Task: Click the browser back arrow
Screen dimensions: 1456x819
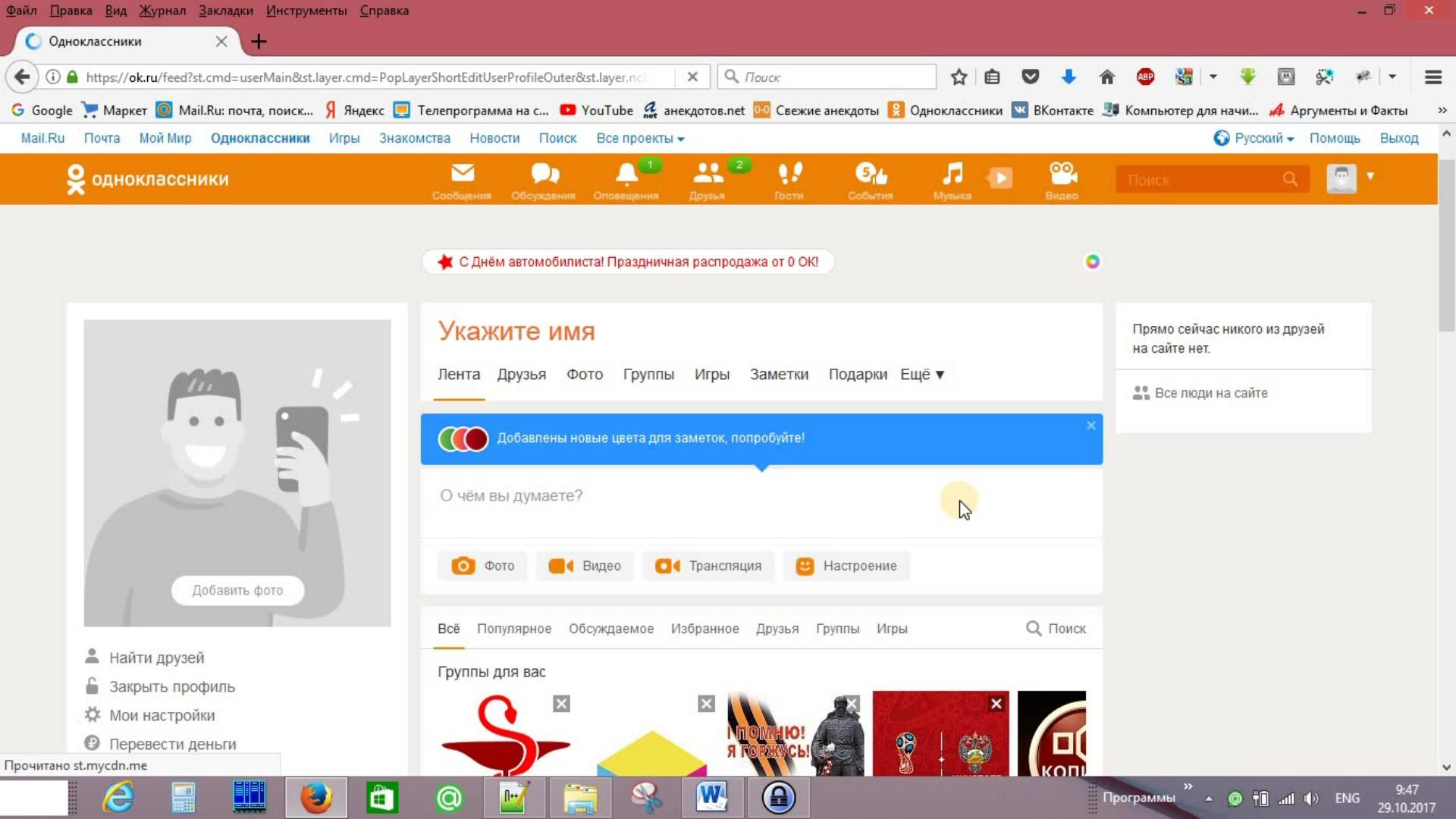Action: click(x=22, y=77)
